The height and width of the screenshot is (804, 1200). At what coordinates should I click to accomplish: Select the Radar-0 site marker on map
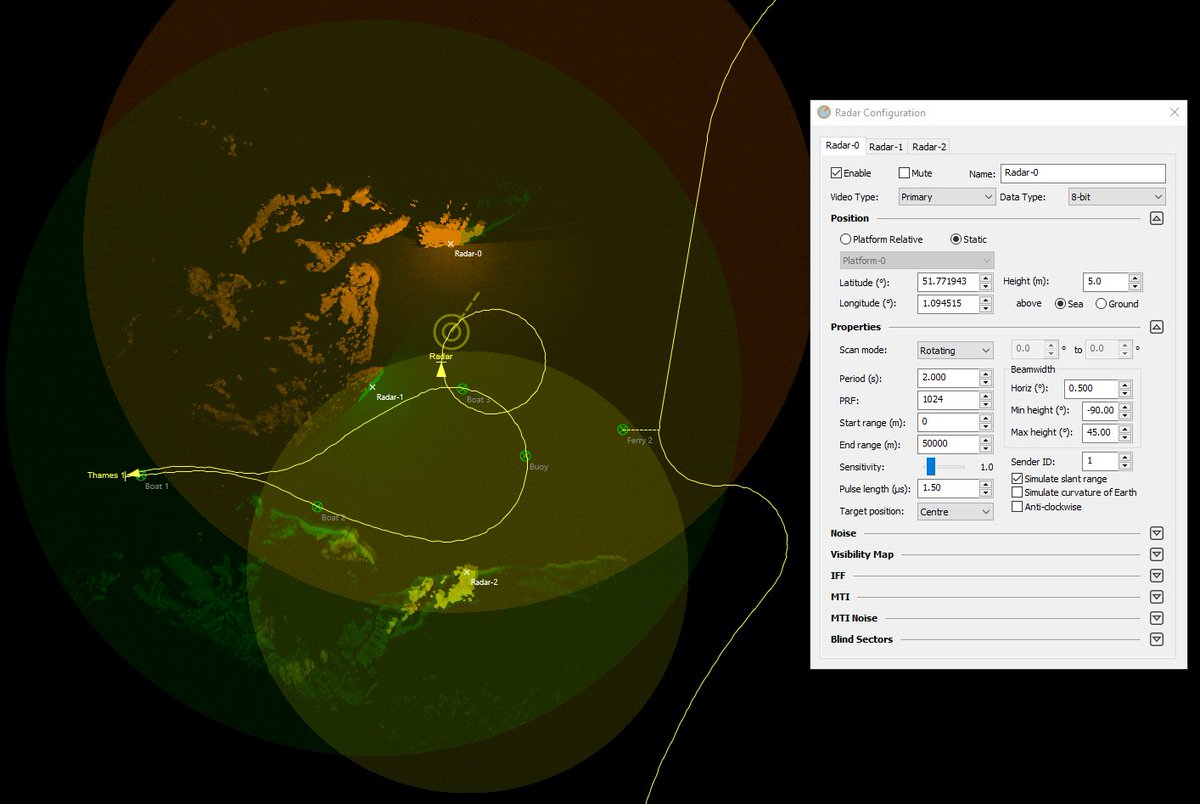tap(450, 243)
